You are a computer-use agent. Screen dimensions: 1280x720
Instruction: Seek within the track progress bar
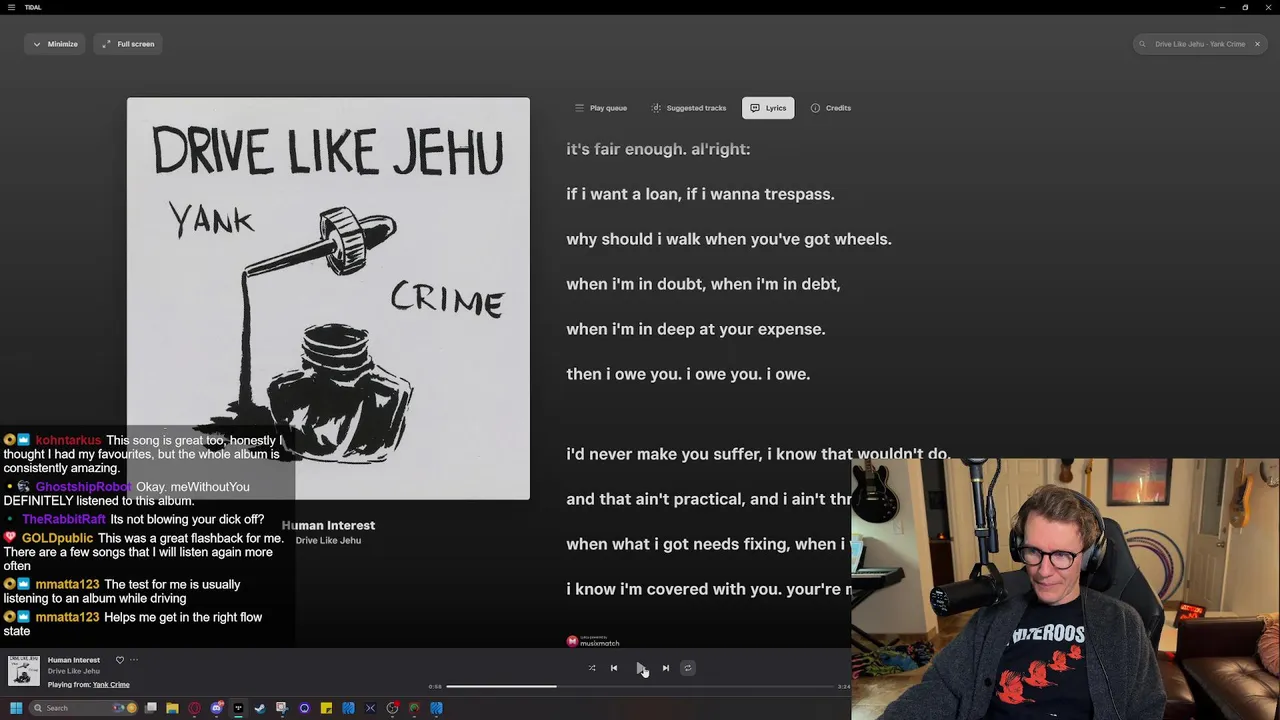point(640,686)
